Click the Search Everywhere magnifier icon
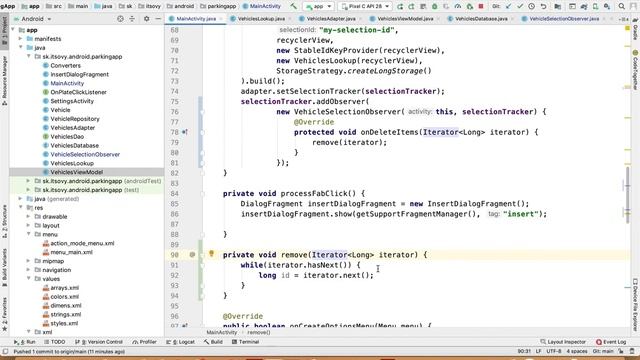 (x=622, y=6)
